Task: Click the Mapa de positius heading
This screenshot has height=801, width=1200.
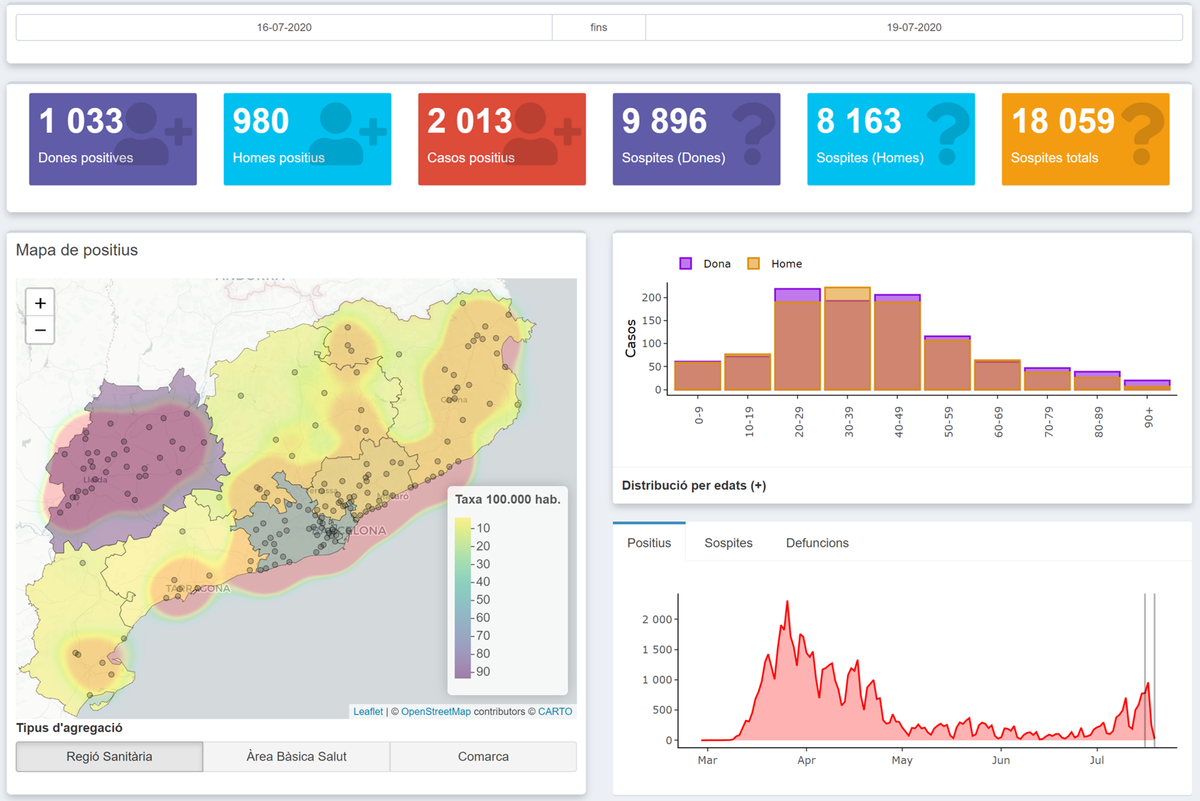Action: (77, 250)
